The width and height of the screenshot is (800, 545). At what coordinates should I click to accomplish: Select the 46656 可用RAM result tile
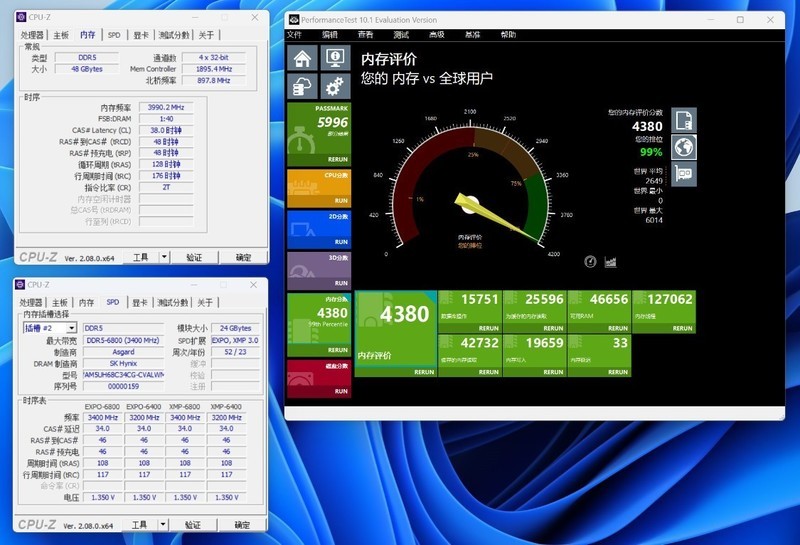[599, 312]
